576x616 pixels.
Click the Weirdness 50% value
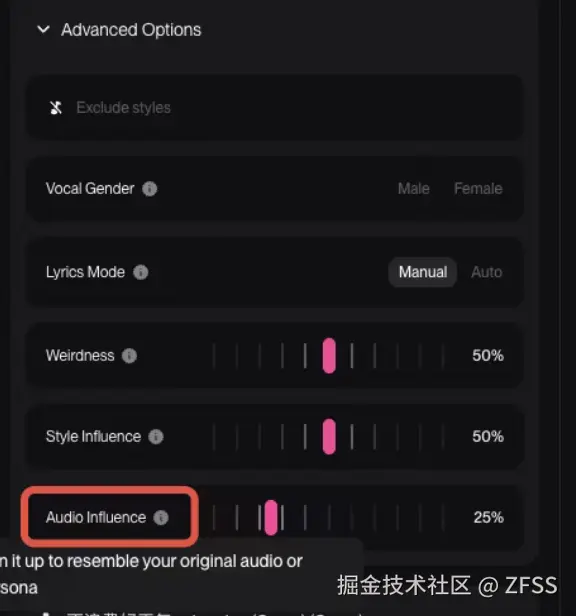tap(488, 356)
